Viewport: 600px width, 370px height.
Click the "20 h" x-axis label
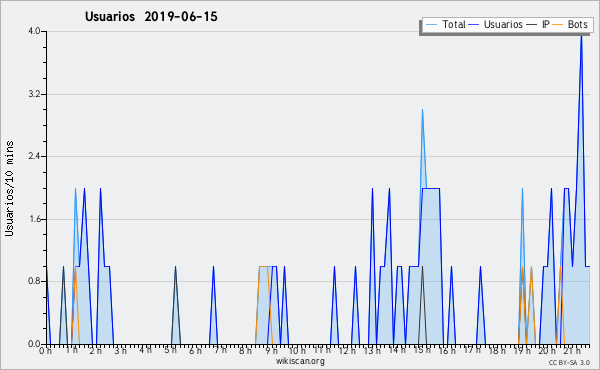coord(547,350)
